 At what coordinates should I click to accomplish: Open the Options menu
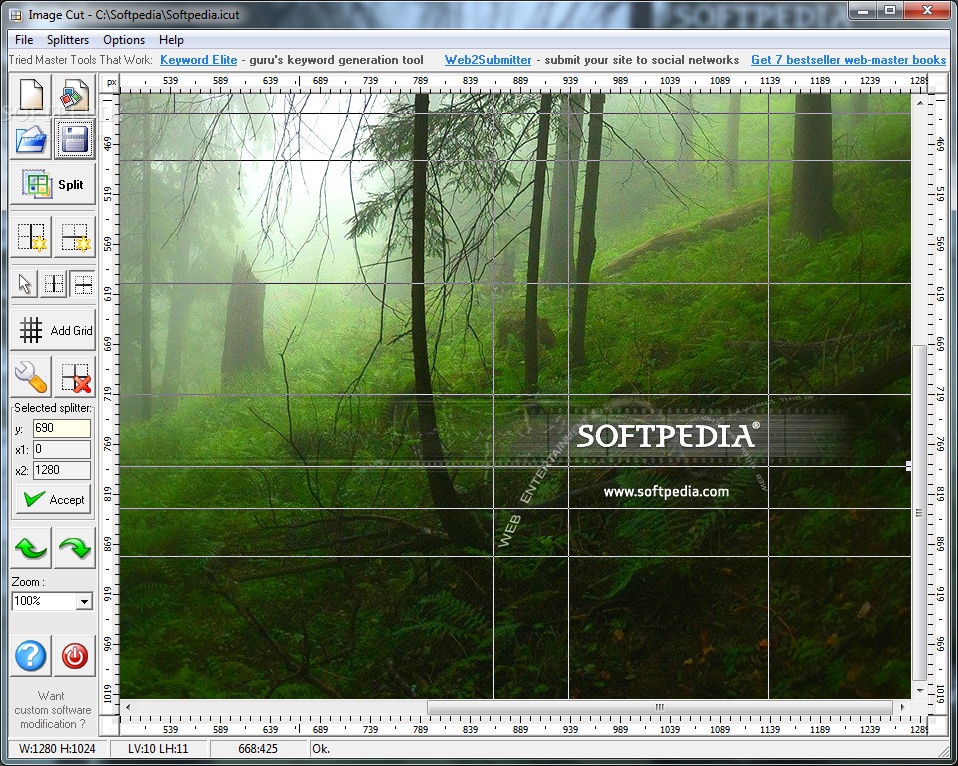tap(124, 40)
